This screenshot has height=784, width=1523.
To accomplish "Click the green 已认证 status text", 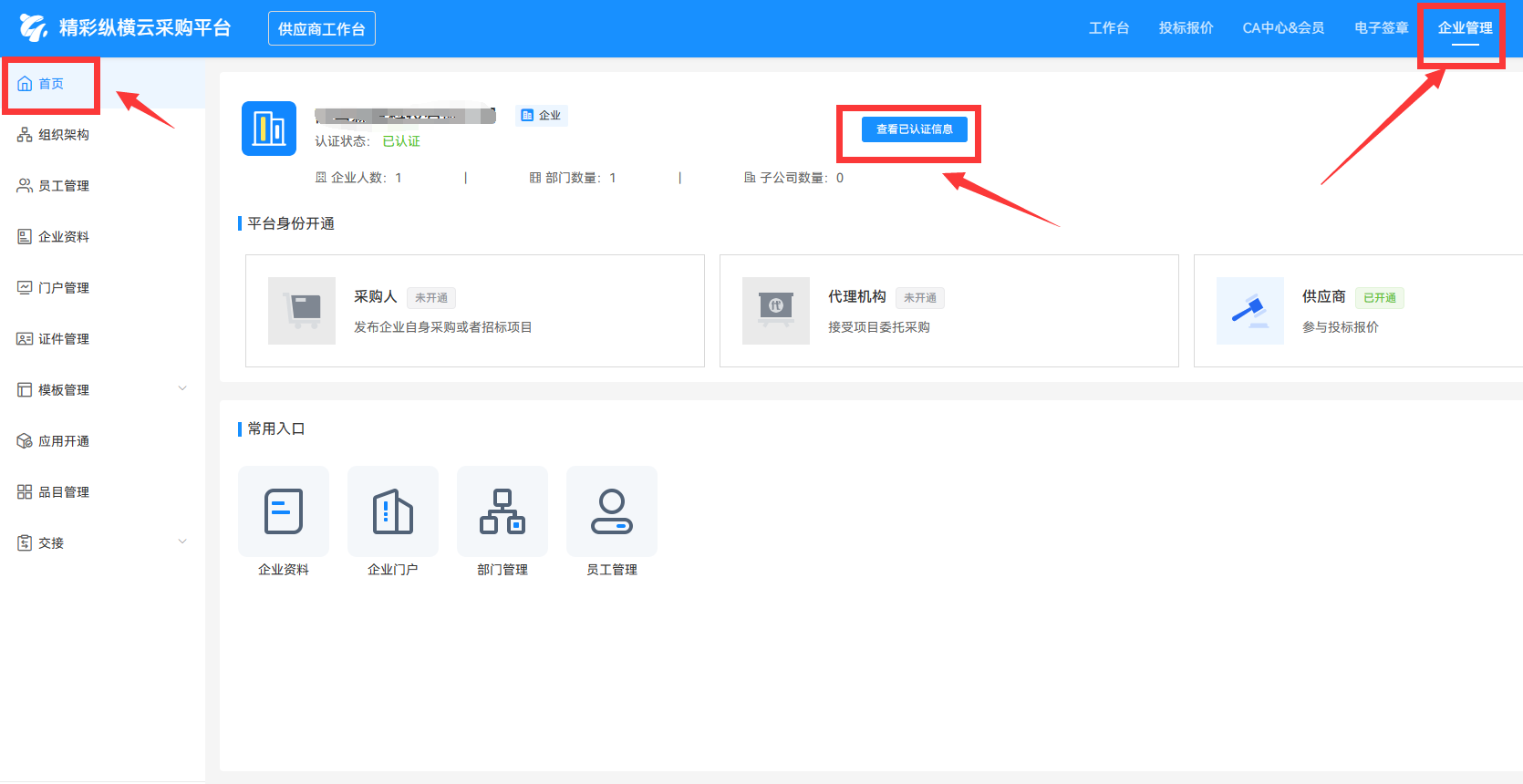I will (401, 141).
